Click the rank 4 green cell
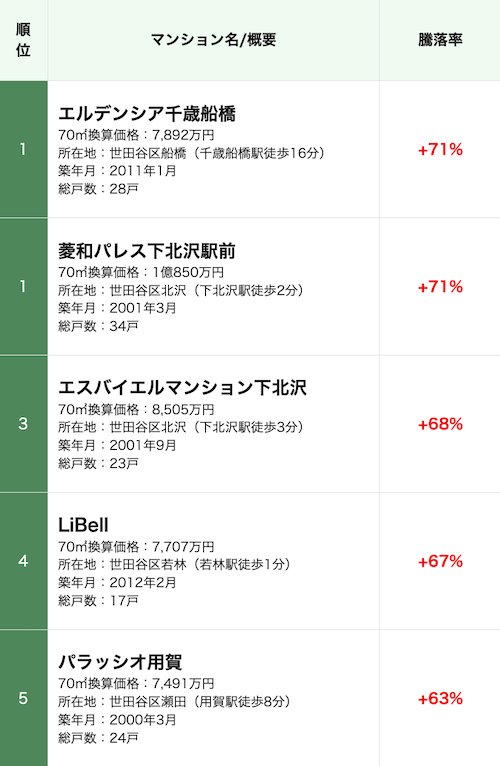Screen dimensions: 500x766 23,561
